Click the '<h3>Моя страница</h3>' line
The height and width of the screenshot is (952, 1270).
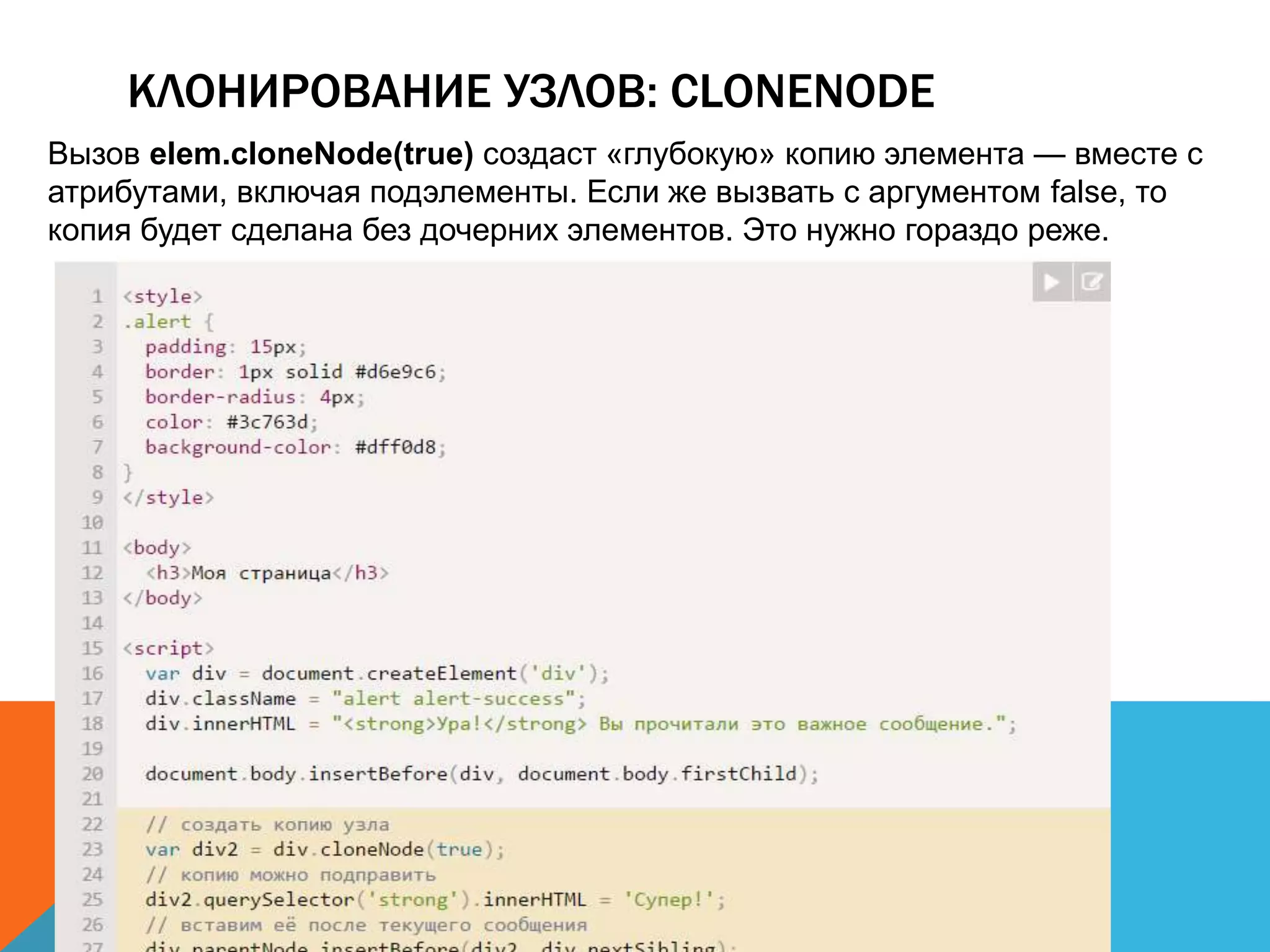tap(267, 573)
